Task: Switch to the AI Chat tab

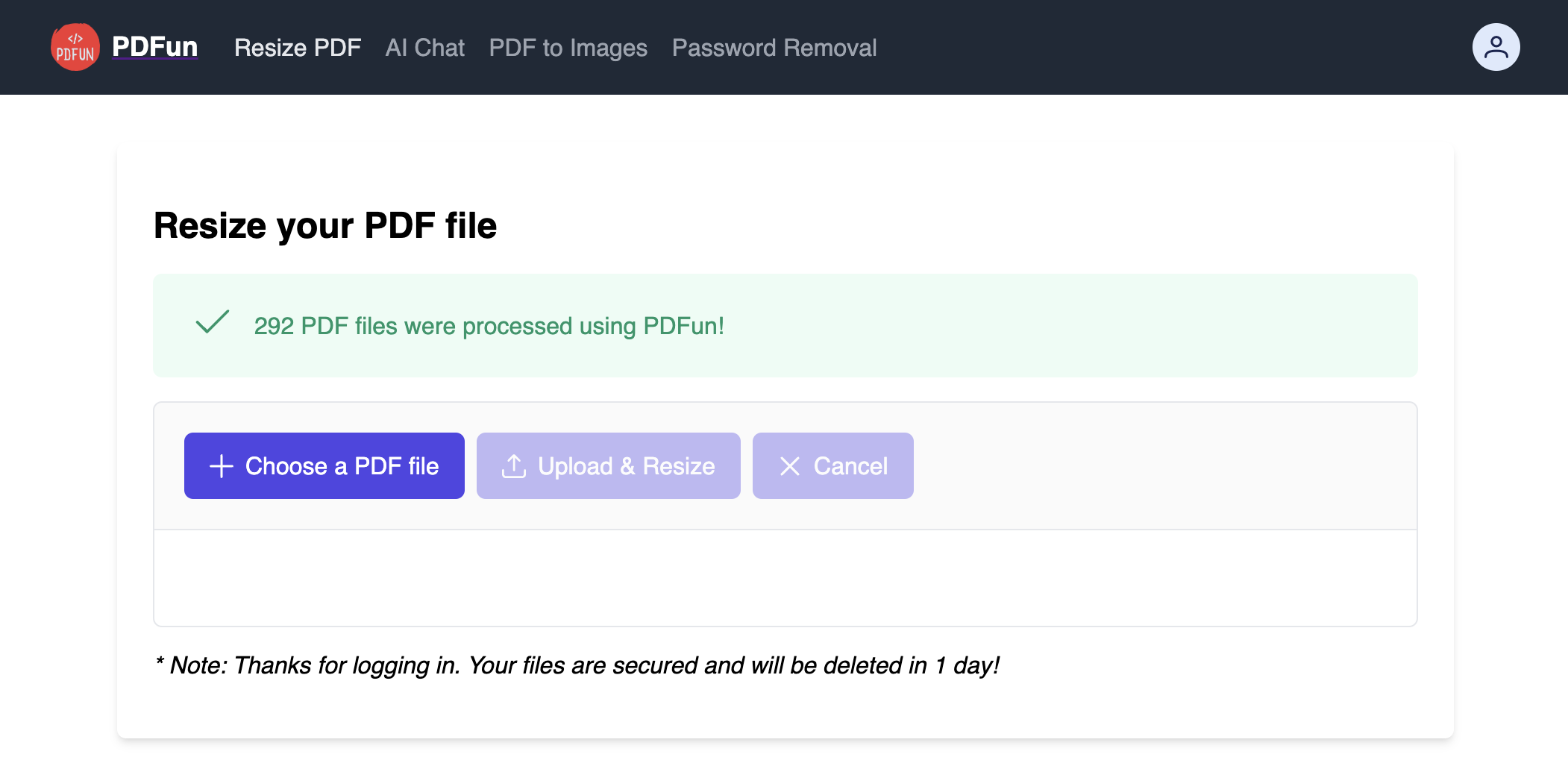Action: [424, 47]
